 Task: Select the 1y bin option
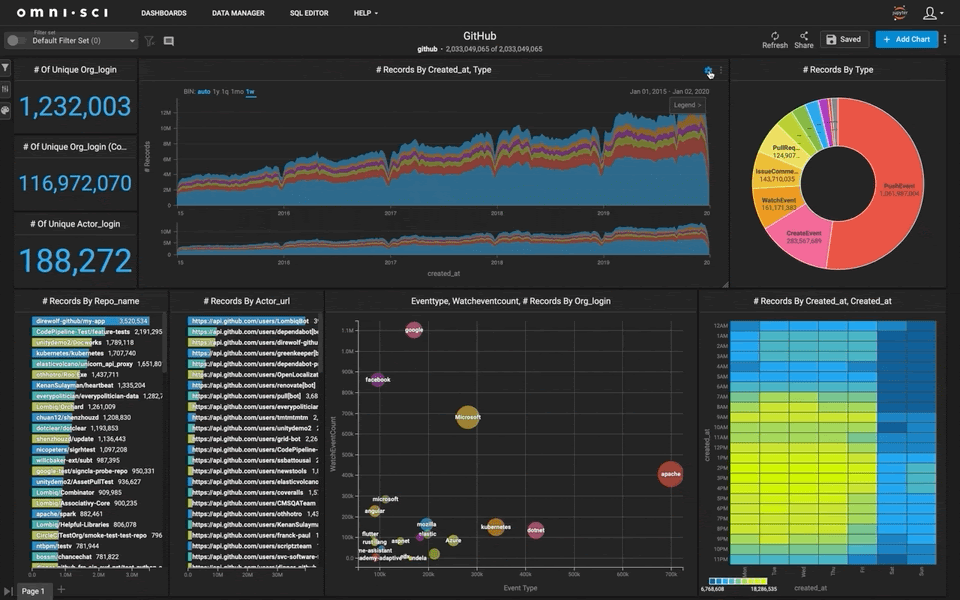216,92
